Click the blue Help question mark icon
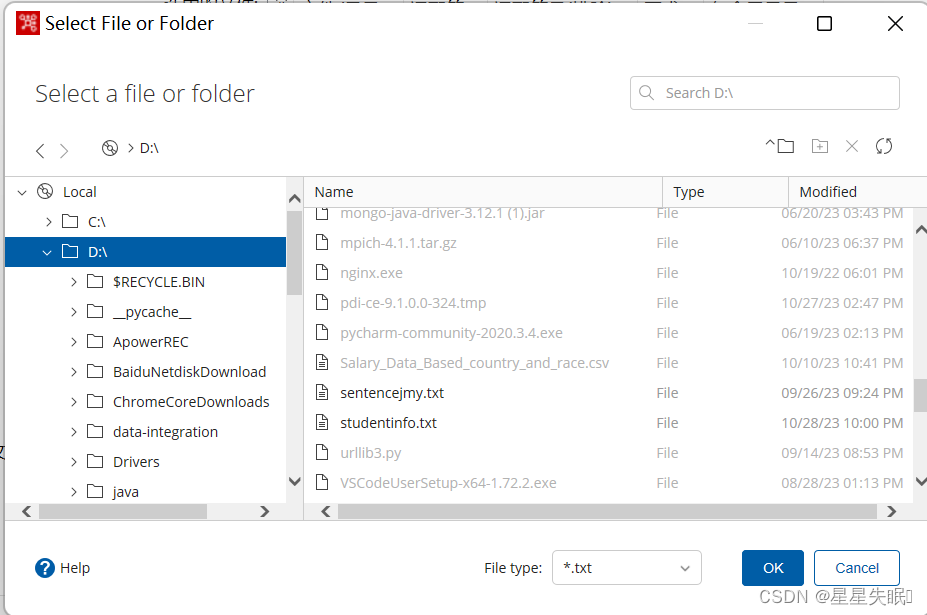Image resolution: width=927 pixels, height=615 pixels. coord(45,568)
